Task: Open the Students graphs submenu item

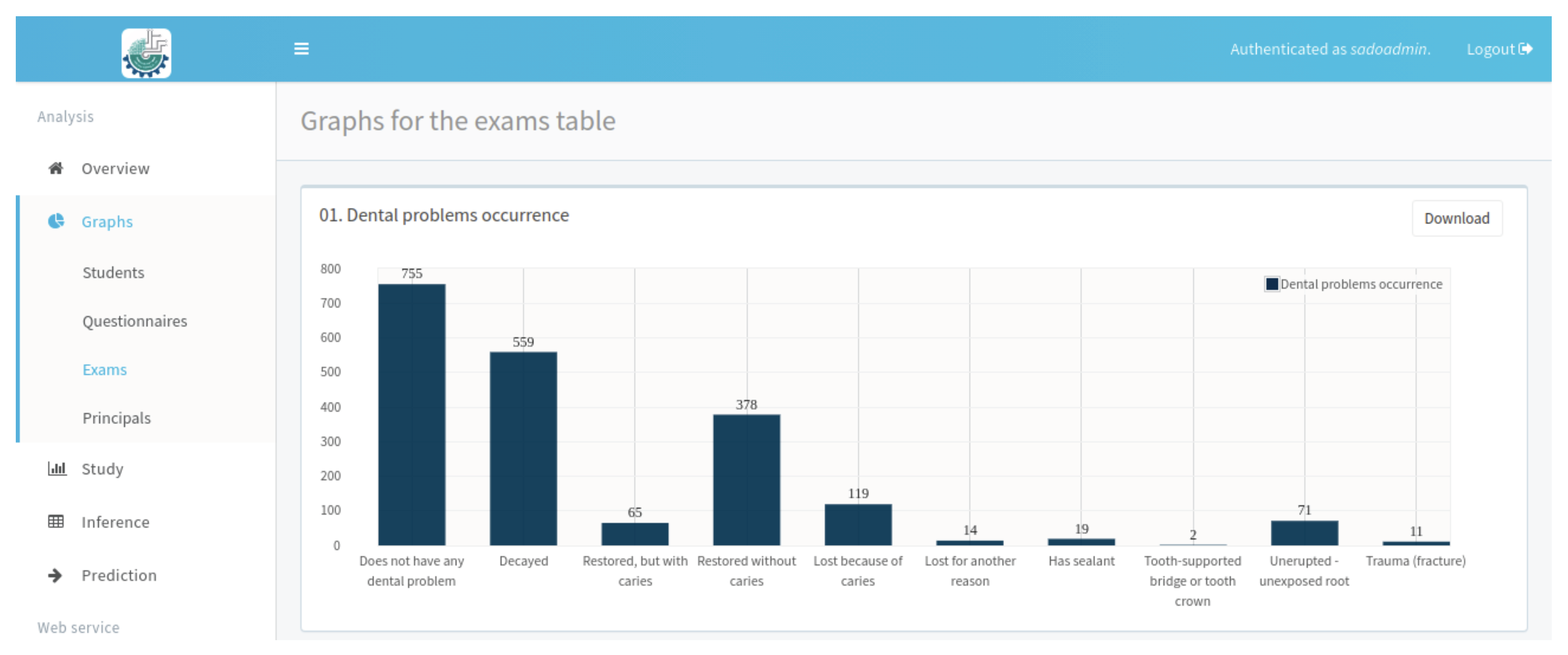Action: (113, 272)
